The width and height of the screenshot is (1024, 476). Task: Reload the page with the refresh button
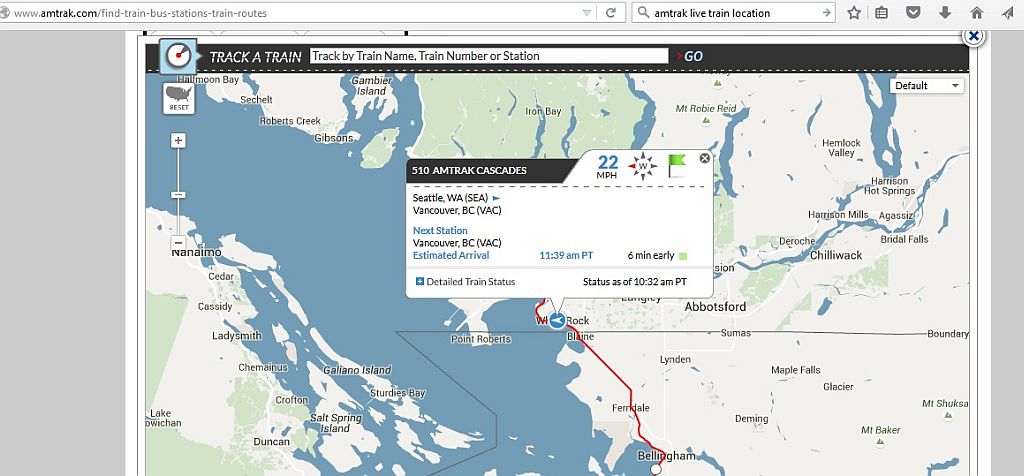pos(610,13)
